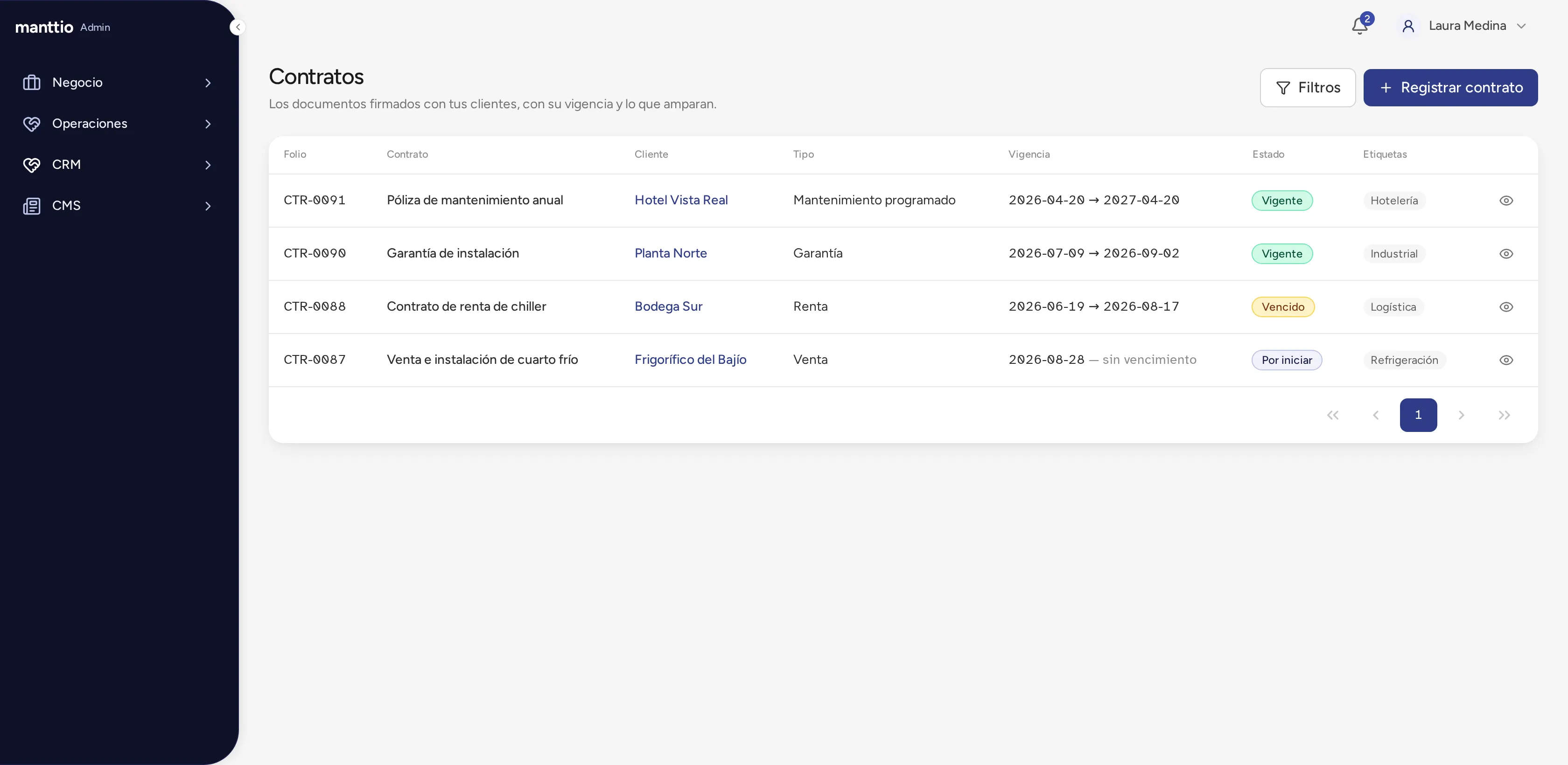The height and width of the screenshot is (765, 1568).
Task: Open the Frigorífico del Bajío client link
Action: point(690,360)
